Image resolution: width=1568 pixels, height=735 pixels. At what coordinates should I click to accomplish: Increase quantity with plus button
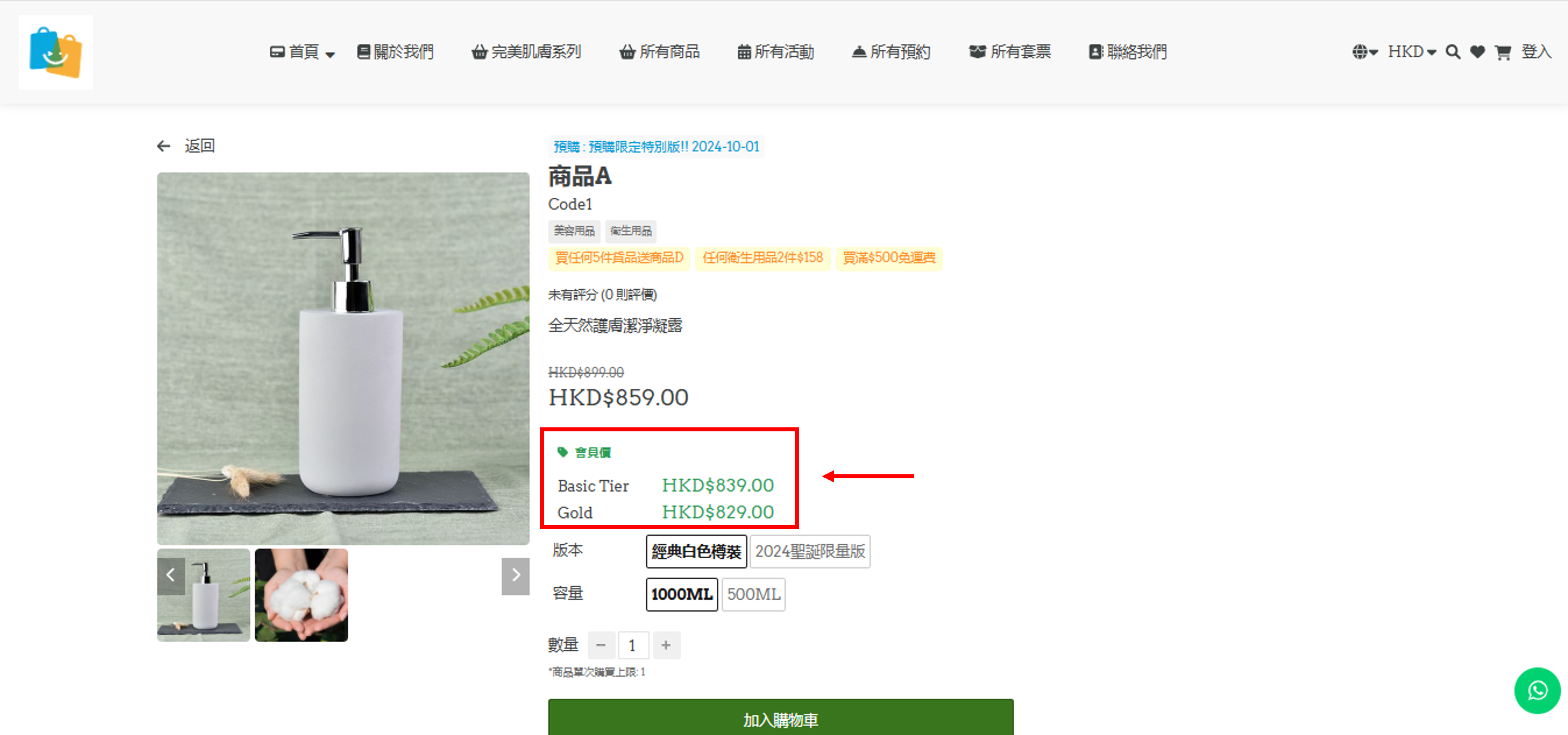click(x=666, y=645)
